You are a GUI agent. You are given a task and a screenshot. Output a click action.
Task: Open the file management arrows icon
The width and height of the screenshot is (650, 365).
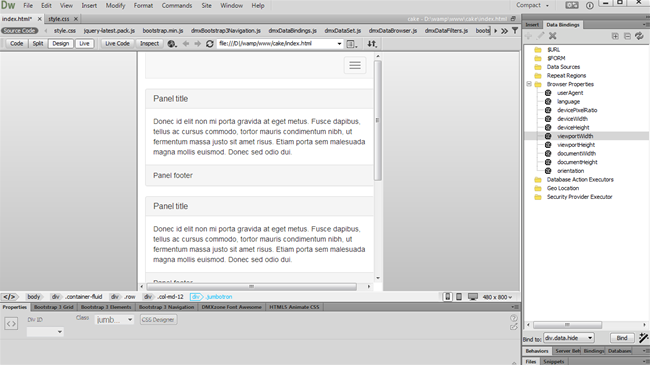tap(372, 44)
